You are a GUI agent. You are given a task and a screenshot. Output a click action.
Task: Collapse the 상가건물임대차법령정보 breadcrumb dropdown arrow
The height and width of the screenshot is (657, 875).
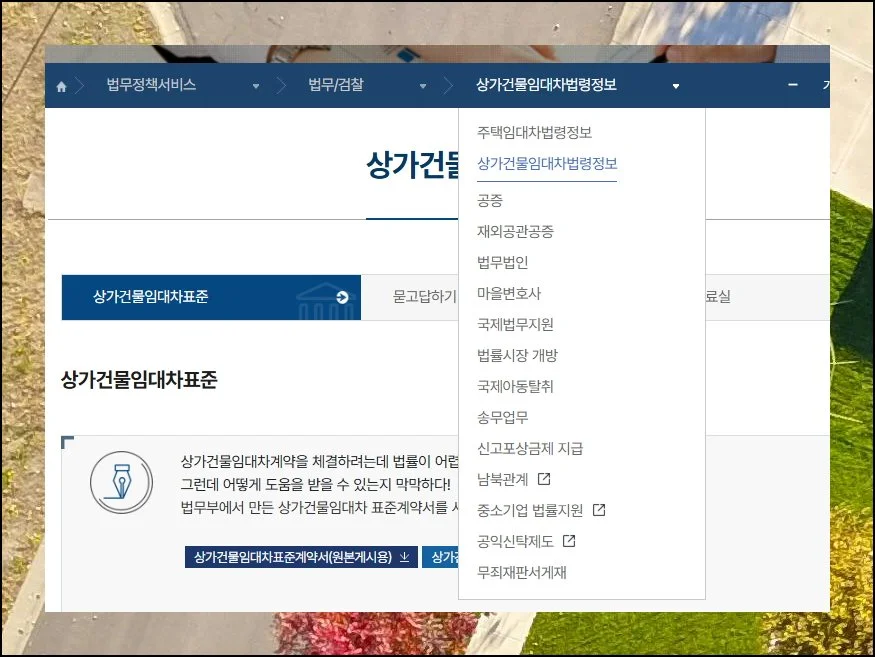point(676,86)
